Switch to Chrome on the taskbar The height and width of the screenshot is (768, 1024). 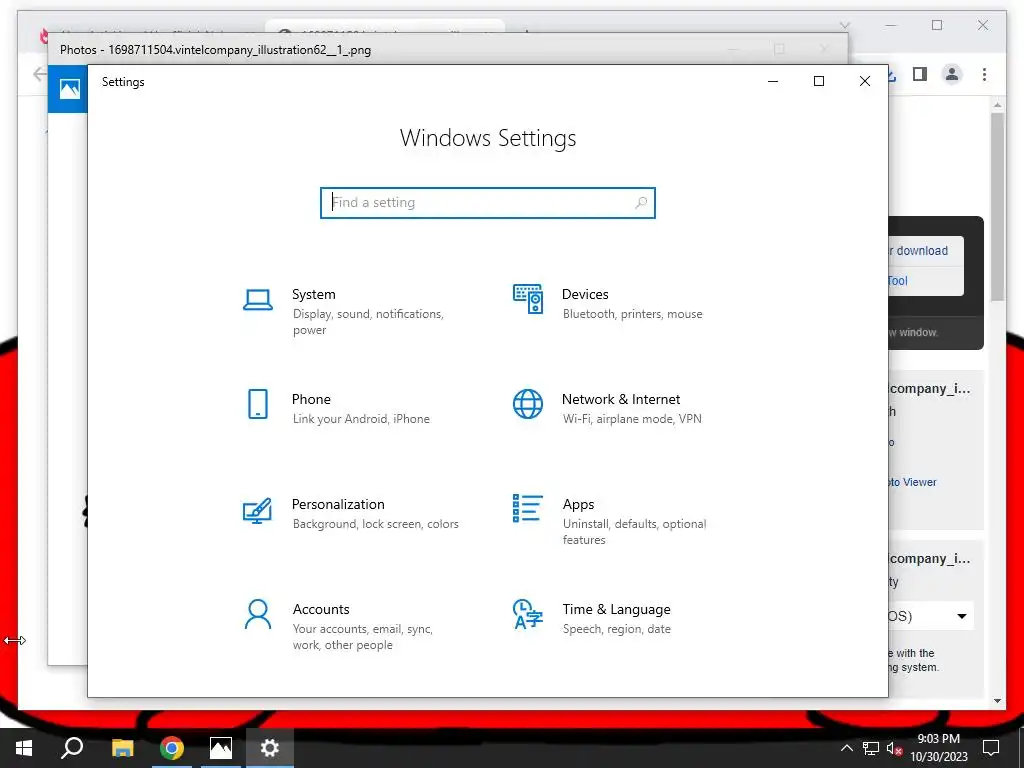172,748
